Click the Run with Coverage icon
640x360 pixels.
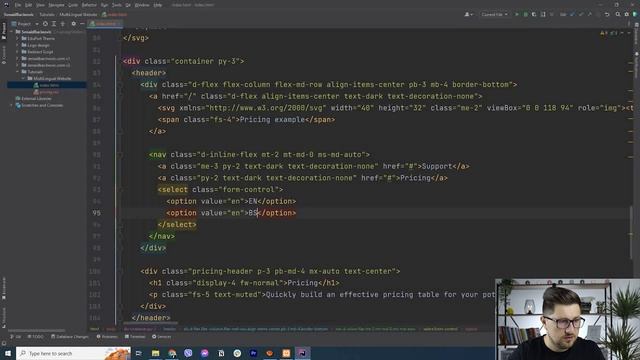(534, 14)
